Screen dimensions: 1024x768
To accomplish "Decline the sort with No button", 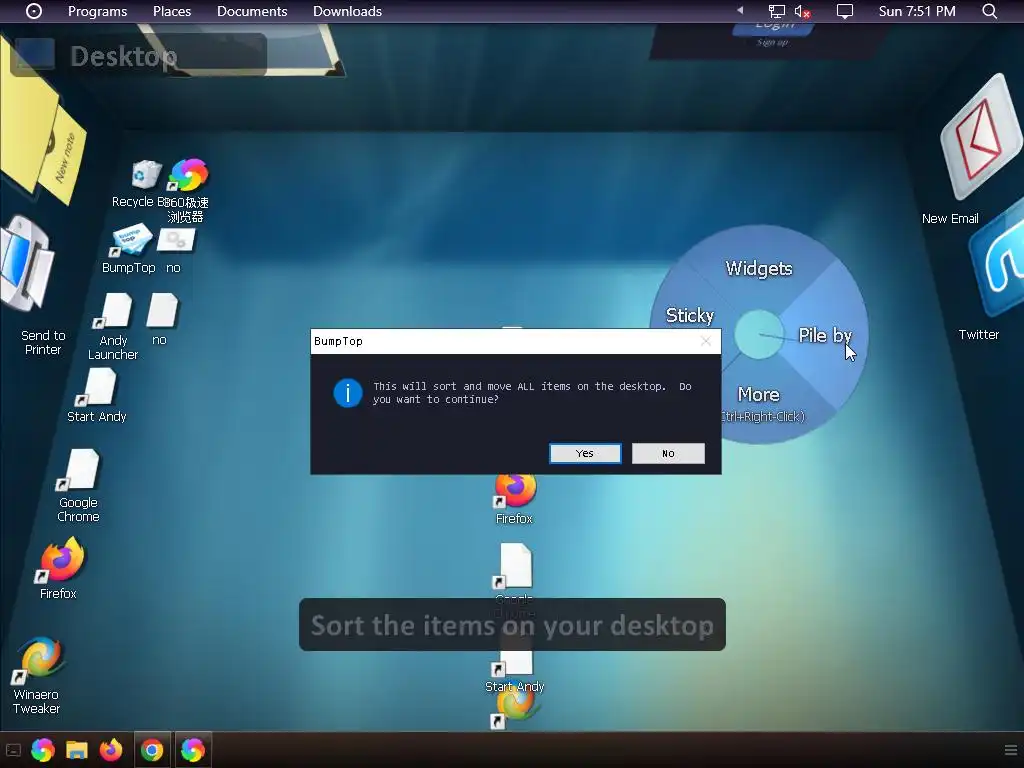I will pyautogui.click(x=668, y=453).
